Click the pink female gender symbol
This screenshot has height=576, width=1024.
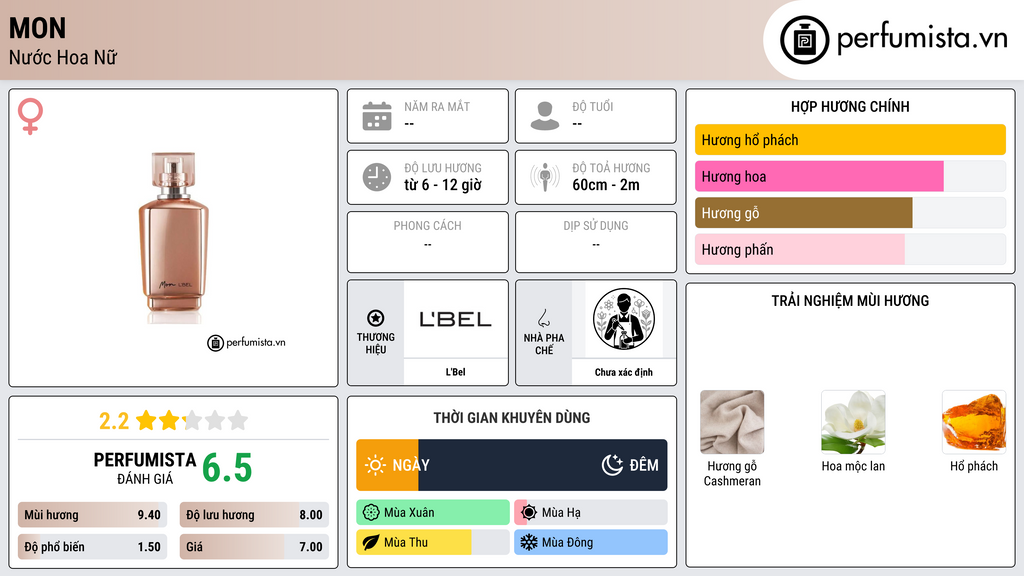point(30,116)
